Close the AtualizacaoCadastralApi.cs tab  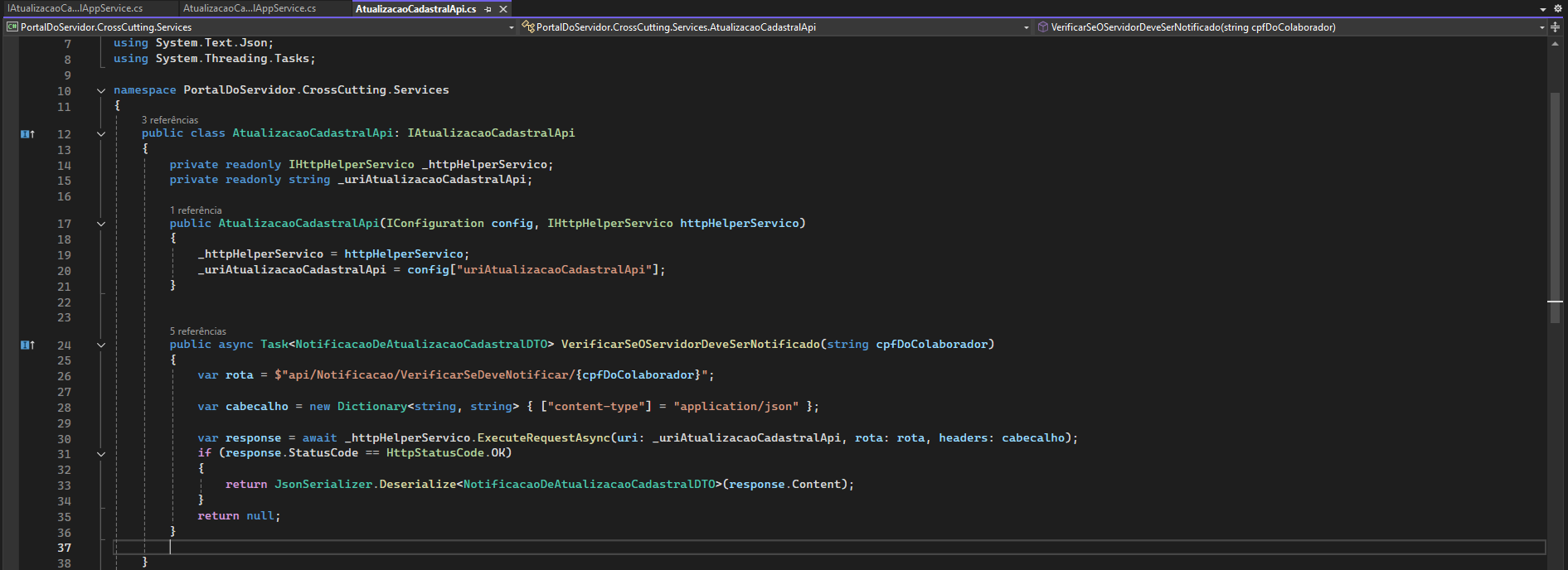point(503,9)
